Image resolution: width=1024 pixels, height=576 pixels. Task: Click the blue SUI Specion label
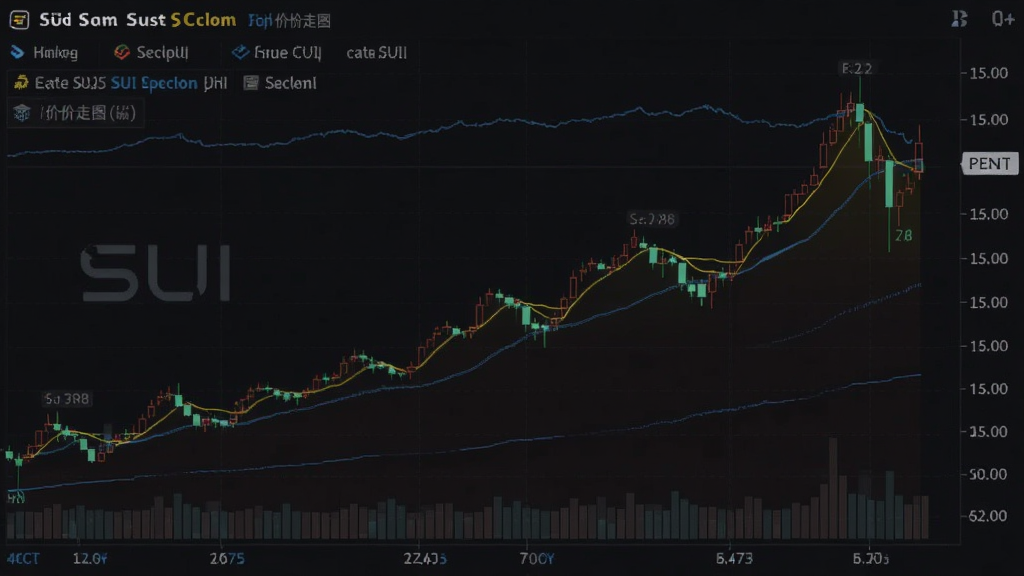pyautogui.click(x=154, y=83)
